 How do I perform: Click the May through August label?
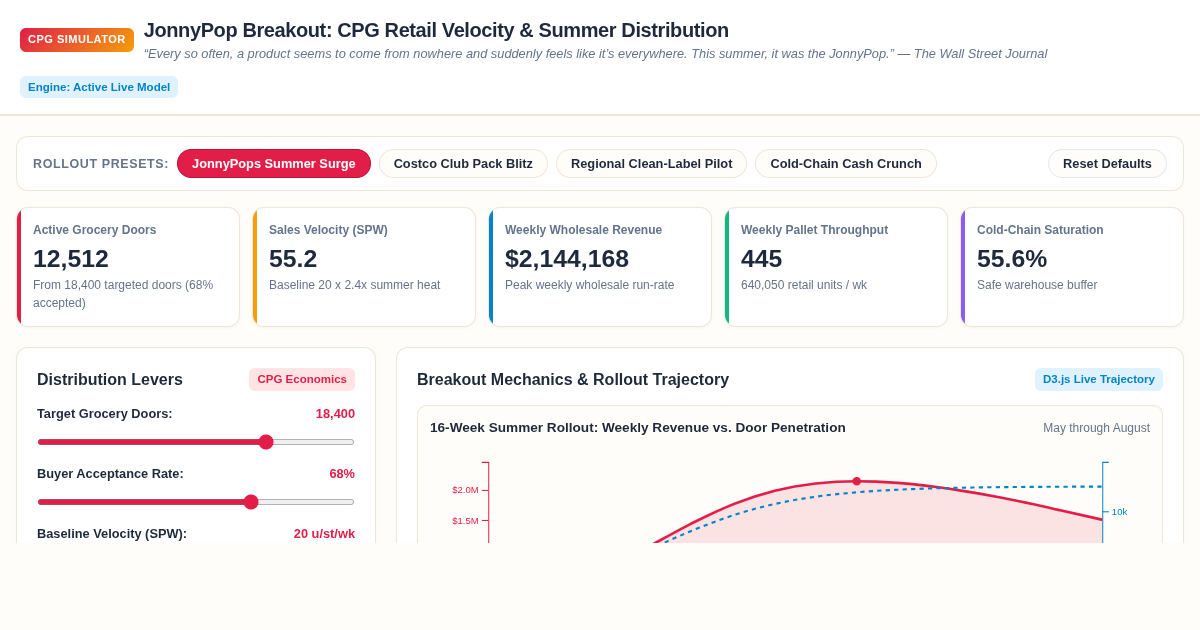[1096, 428]
